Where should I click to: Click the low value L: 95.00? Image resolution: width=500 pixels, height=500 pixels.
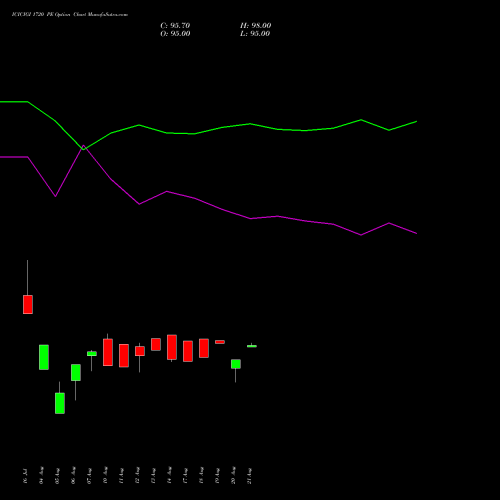pos(255,34)
